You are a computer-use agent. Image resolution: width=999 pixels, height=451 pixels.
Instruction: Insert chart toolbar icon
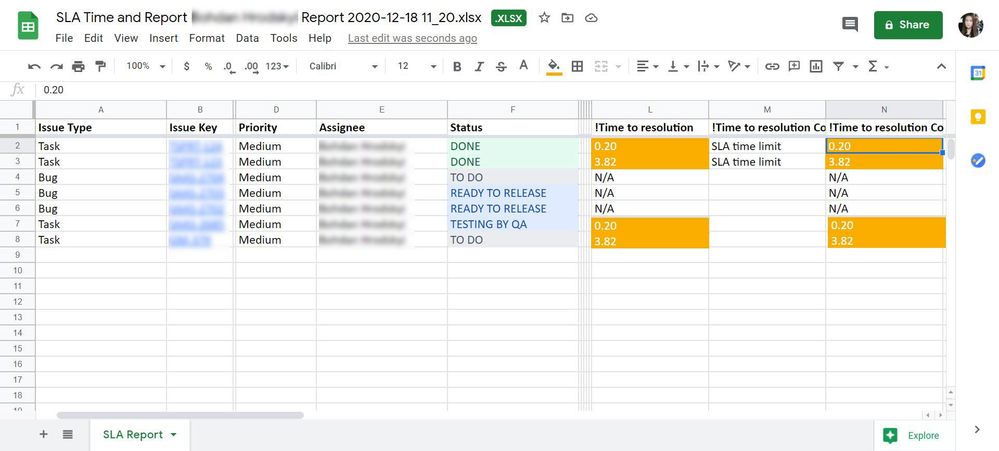click(x=816, y=66)
